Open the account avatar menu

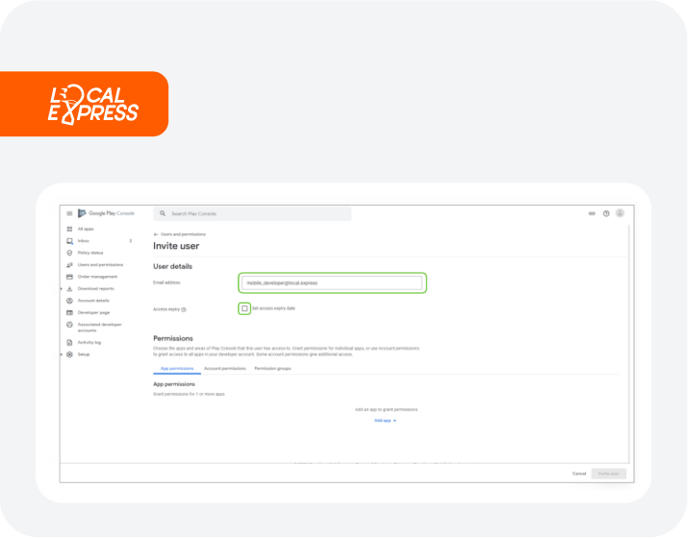coord(620,213)
